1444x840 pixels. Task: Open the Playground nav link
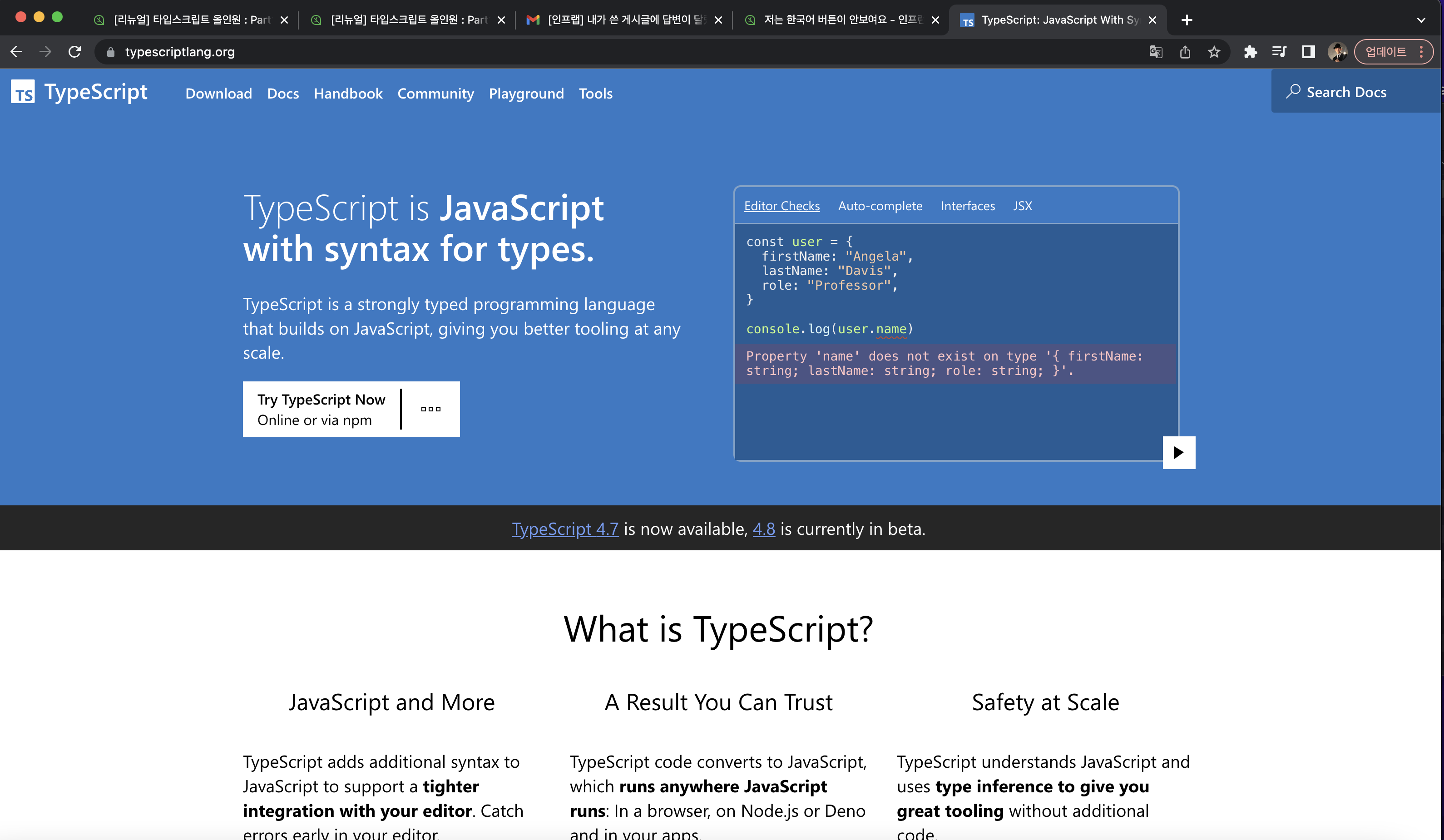tap(526, 94)
